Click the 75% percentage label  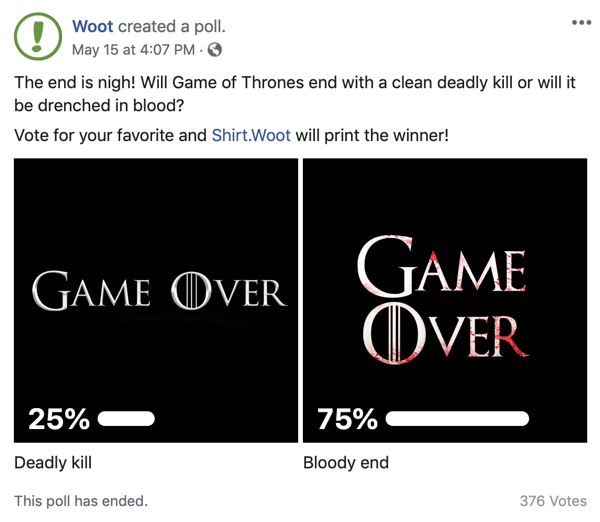point(347,419)
